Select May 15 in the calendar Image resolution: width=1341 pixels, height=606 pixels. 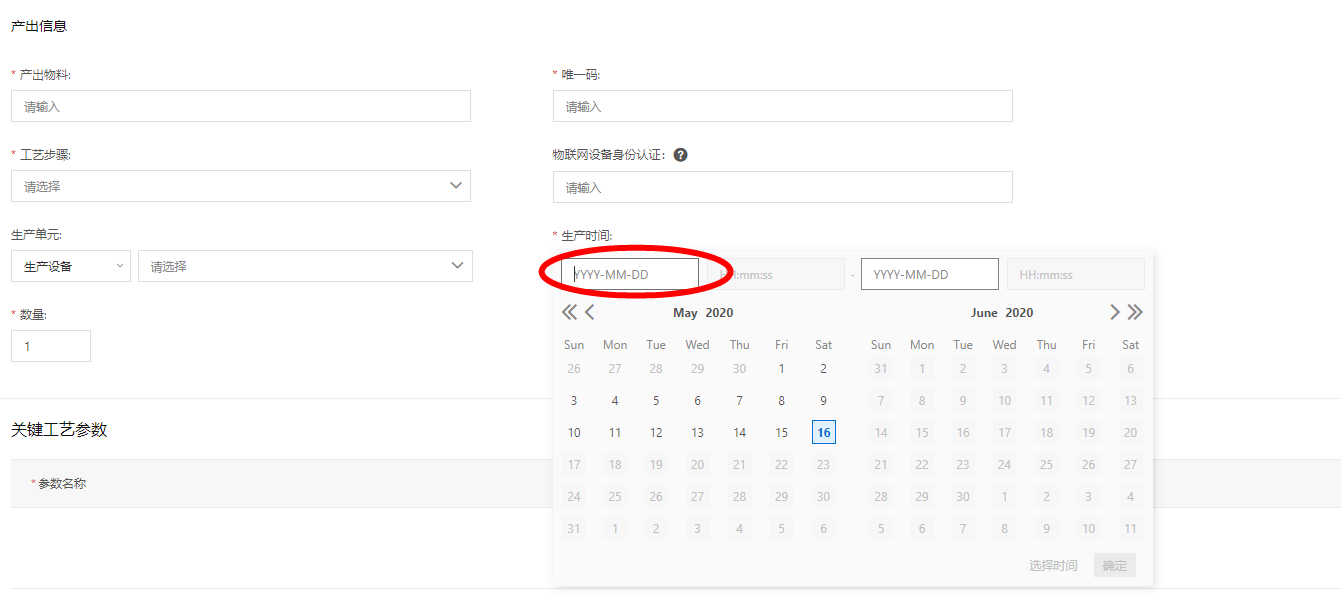click(782, 432)
